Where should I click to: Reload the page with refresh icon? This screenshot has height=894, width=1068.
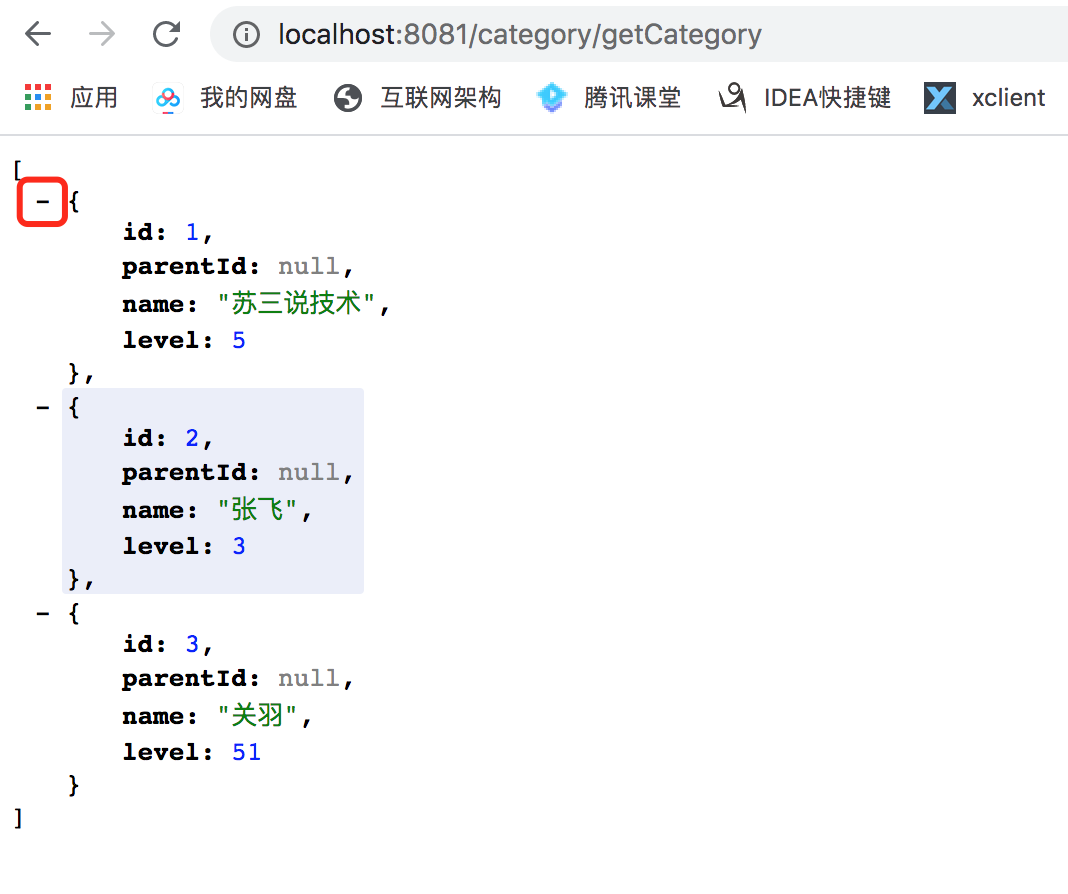point(166,33)
